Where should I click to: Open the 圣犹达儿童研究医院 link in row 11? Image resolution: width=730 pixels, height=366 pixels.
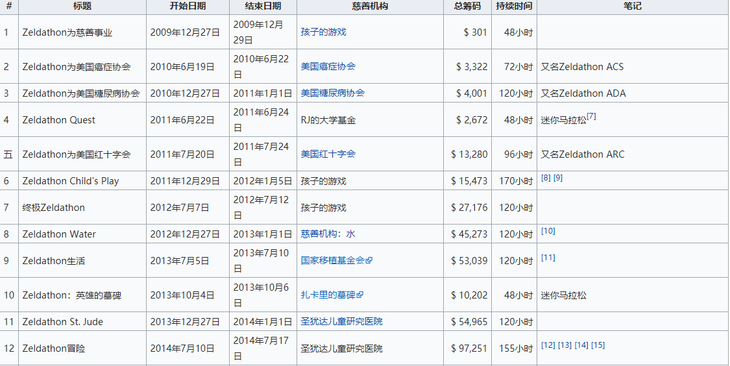pyautogui.click(x=341, y=321)
